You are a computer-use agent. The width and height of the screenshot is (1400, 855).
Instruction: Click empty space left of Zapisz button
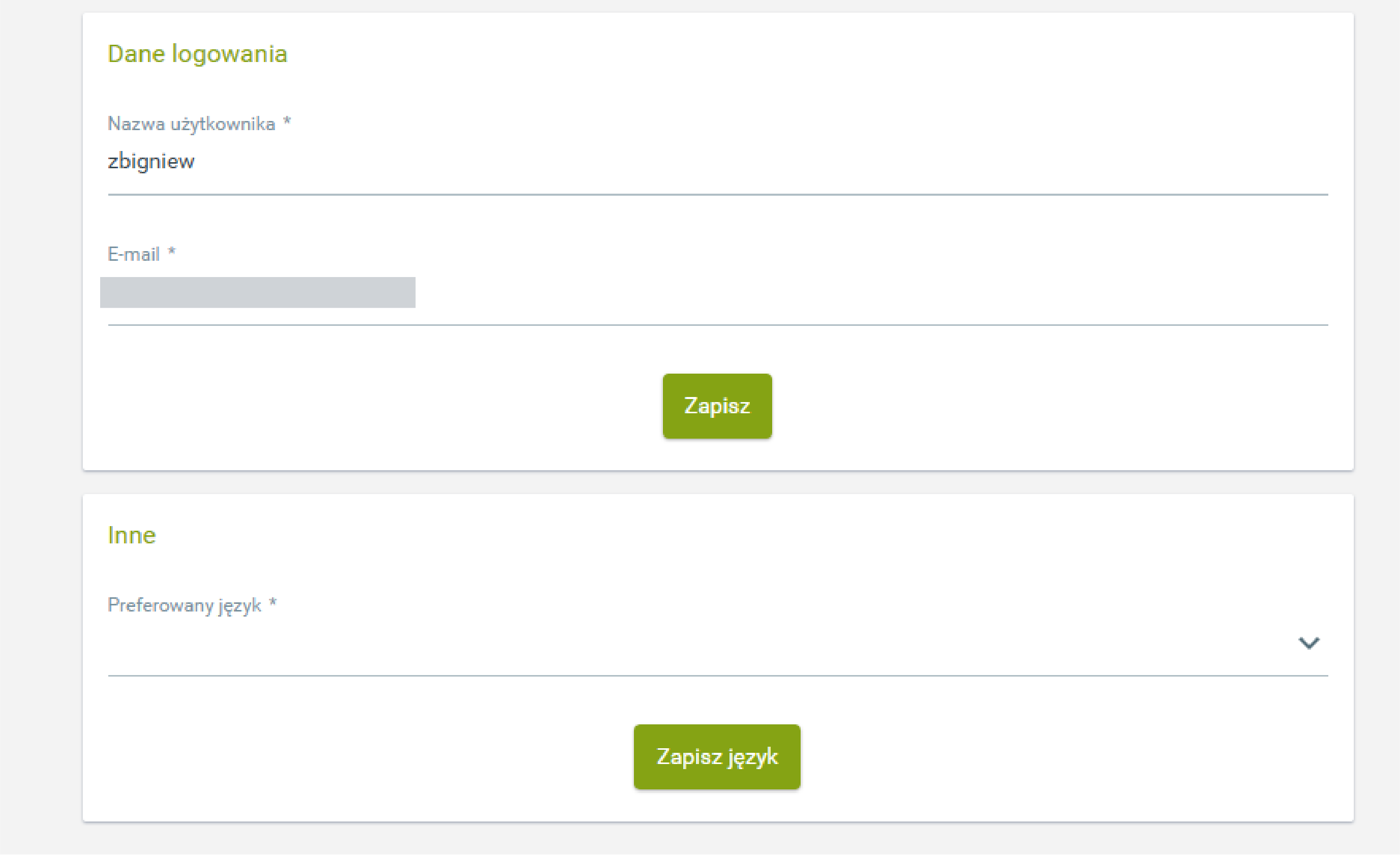398,406
